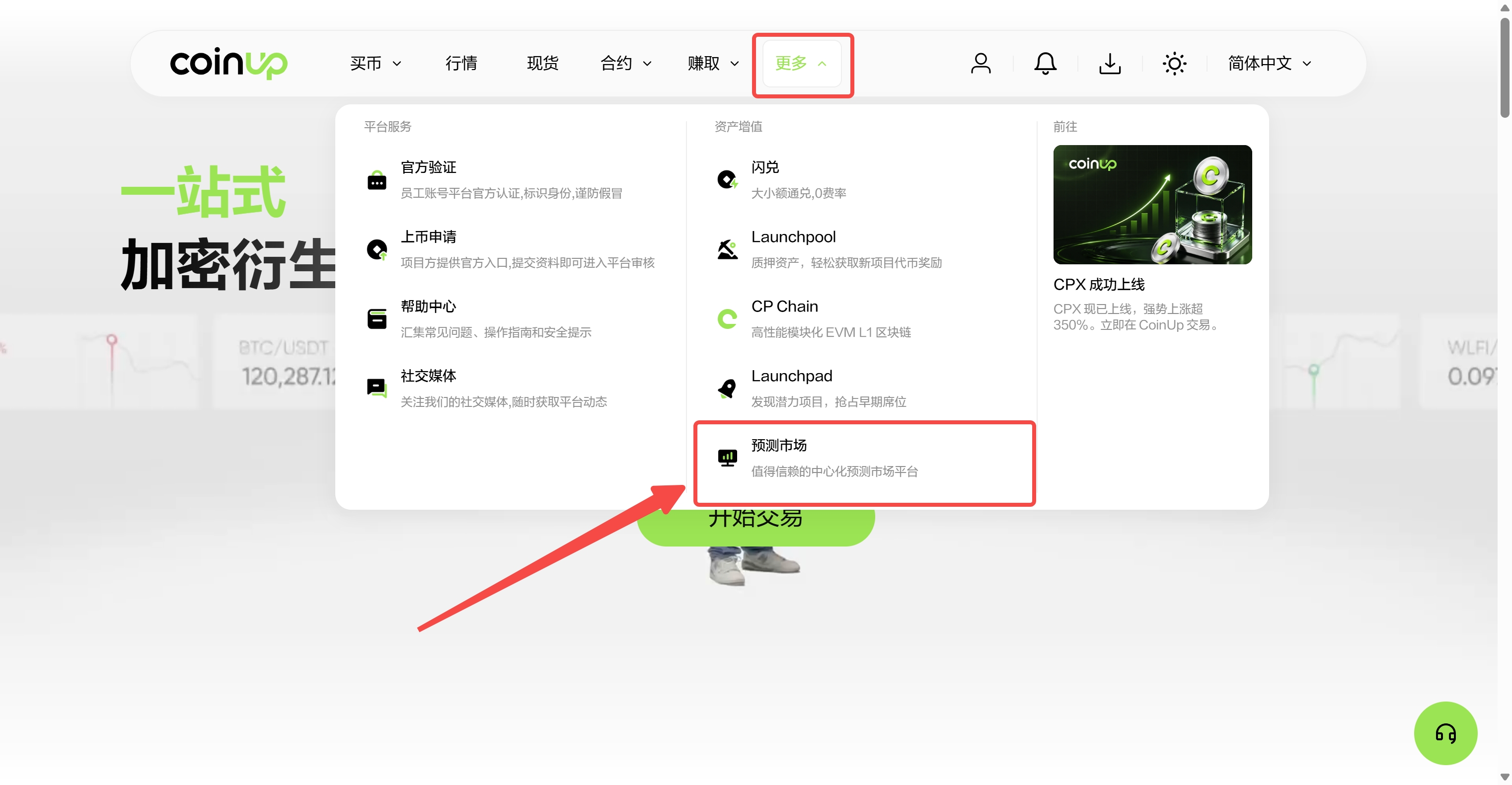Expand the 合约 dropdown

point(626,64)
